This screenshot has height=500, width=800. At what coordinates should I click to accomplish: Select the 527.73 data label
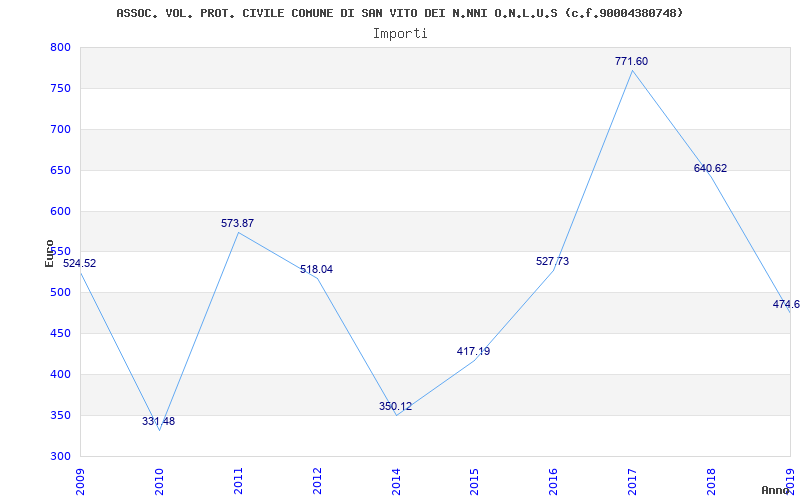(x=553, y=261)
